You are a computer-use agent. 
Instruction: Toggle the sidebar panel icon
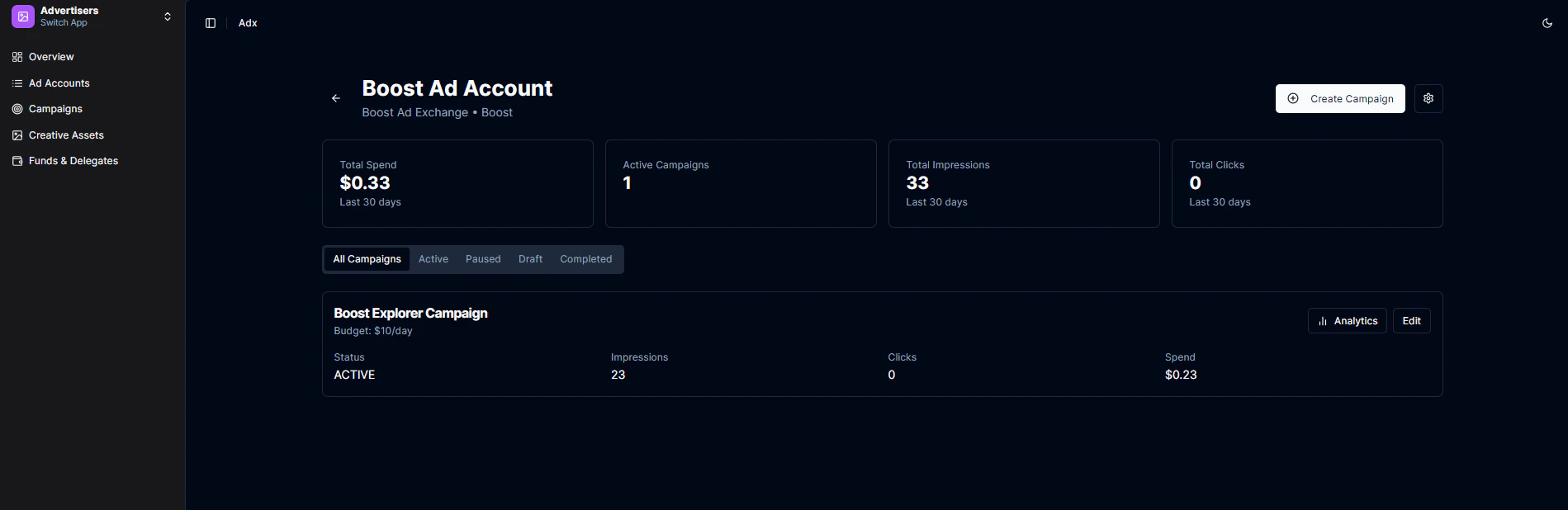pyautogui.click(x=211, y=23)
